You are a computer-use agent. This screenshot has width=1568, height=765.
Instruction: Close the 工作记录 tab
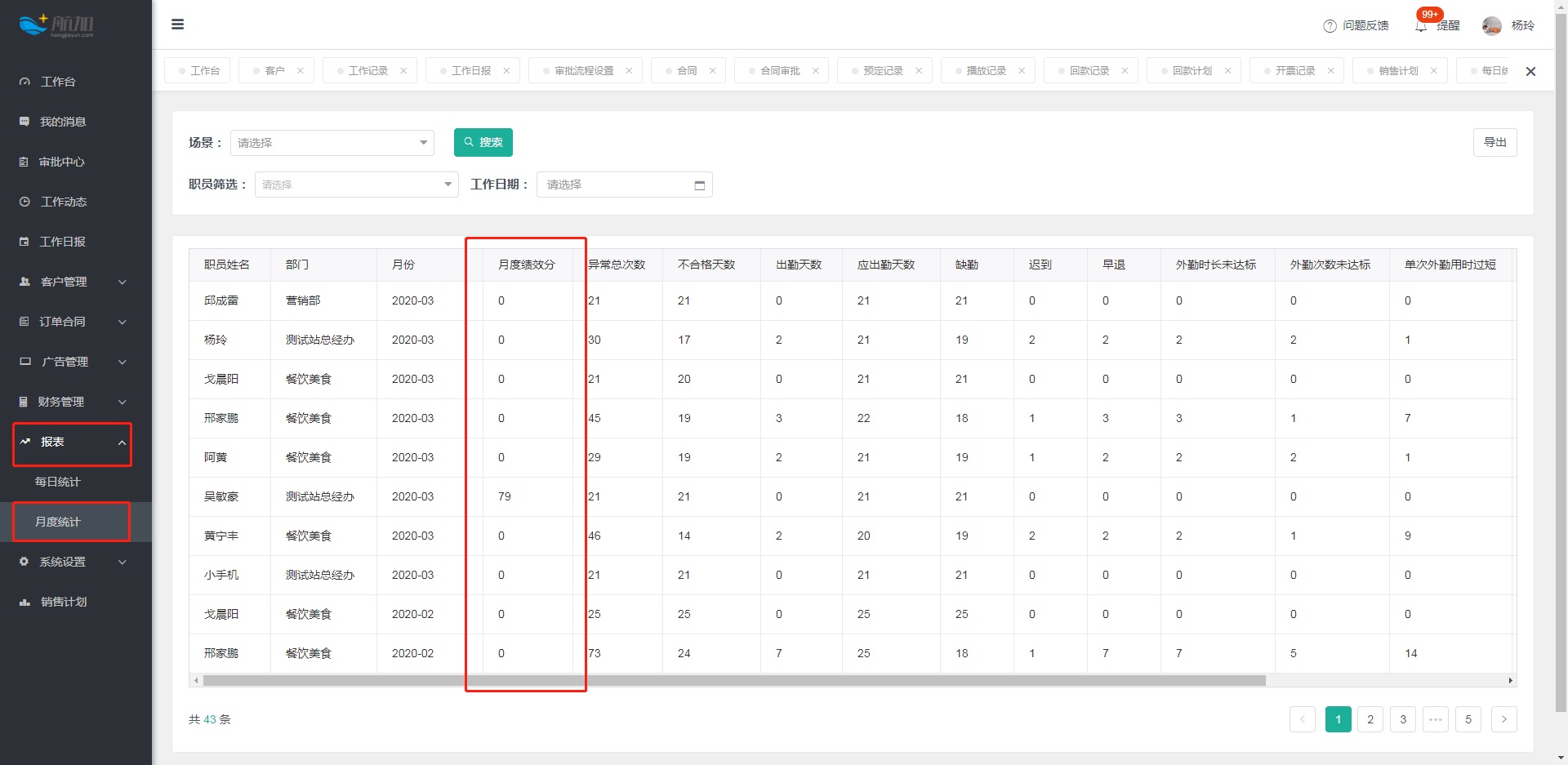(403, 71)
